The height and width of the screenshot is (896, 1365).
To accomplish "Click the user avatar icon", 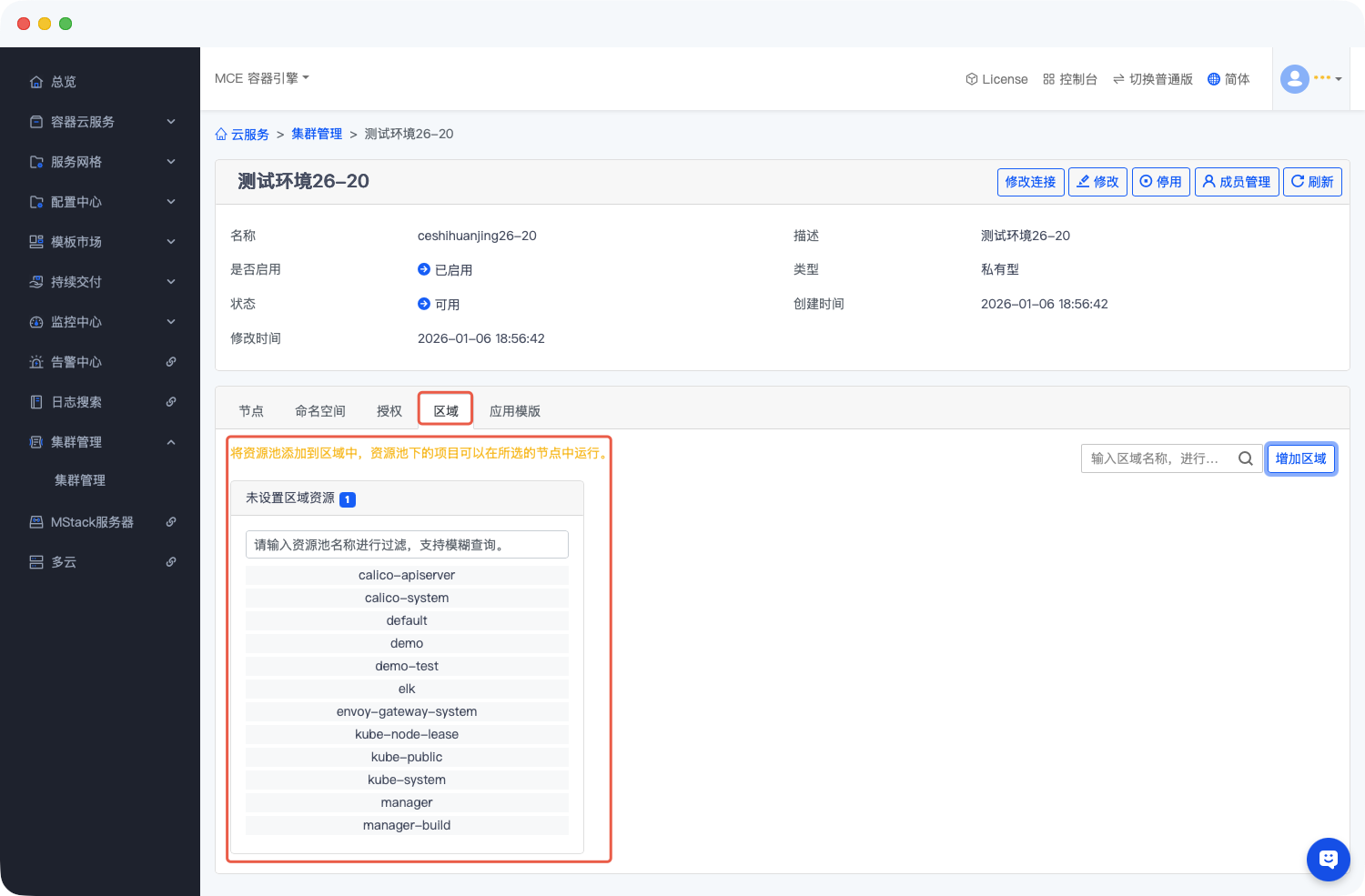I will [x=1294, y=79].
